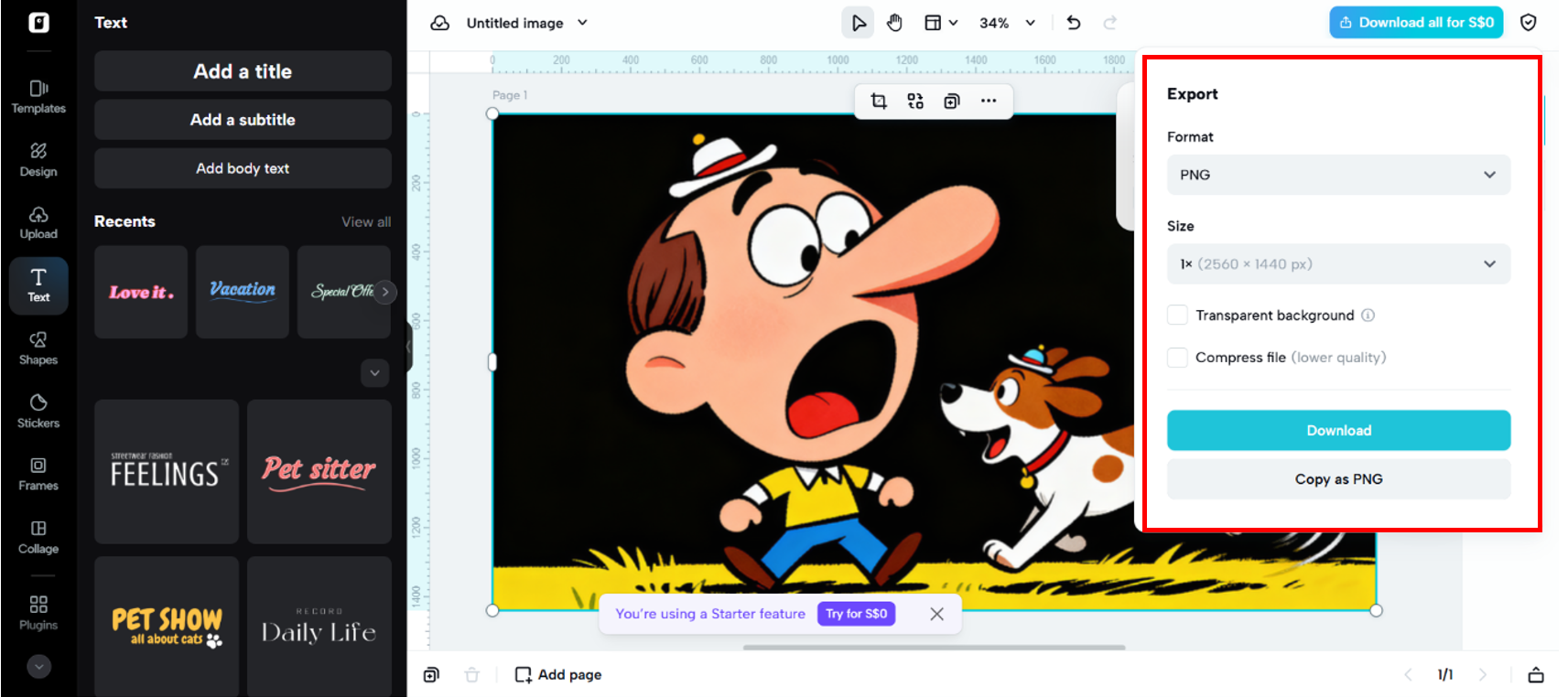Open View all recents
The image size is (1568, 697).
click(366, 222)
